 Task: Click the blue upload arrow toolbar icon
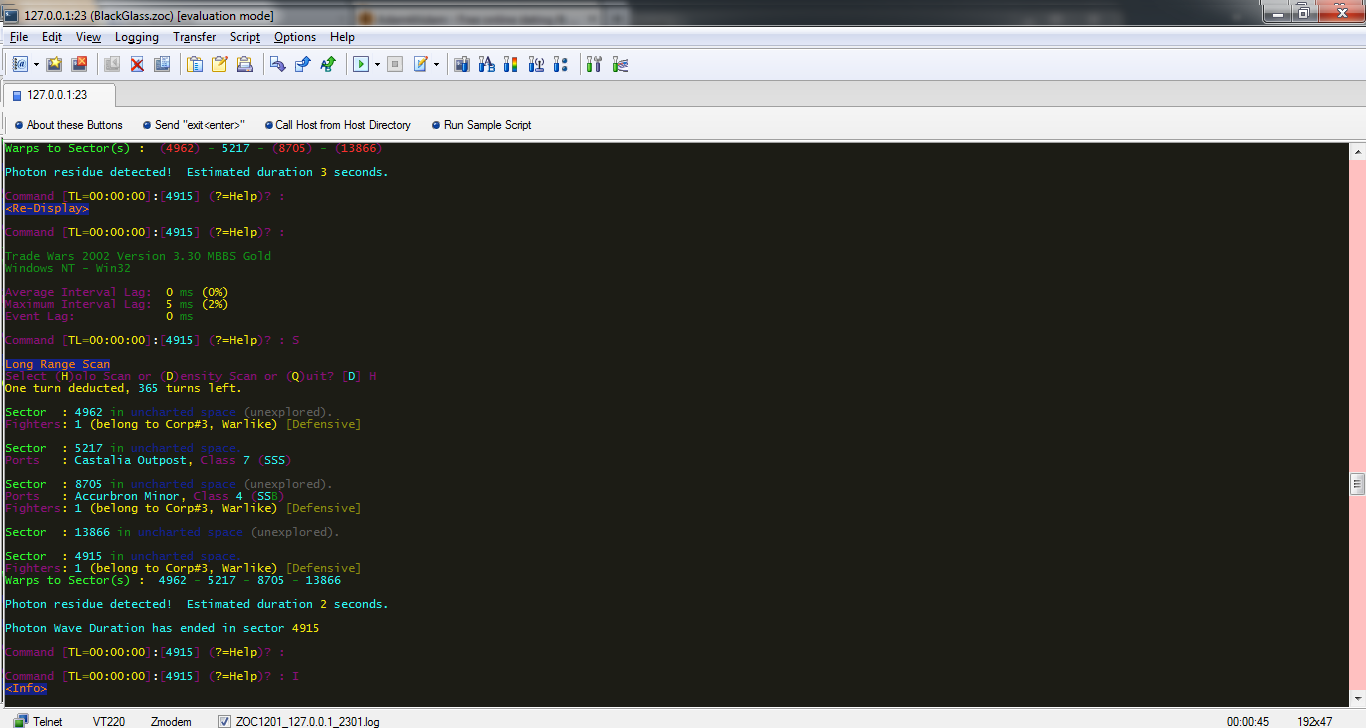point(303,64)
